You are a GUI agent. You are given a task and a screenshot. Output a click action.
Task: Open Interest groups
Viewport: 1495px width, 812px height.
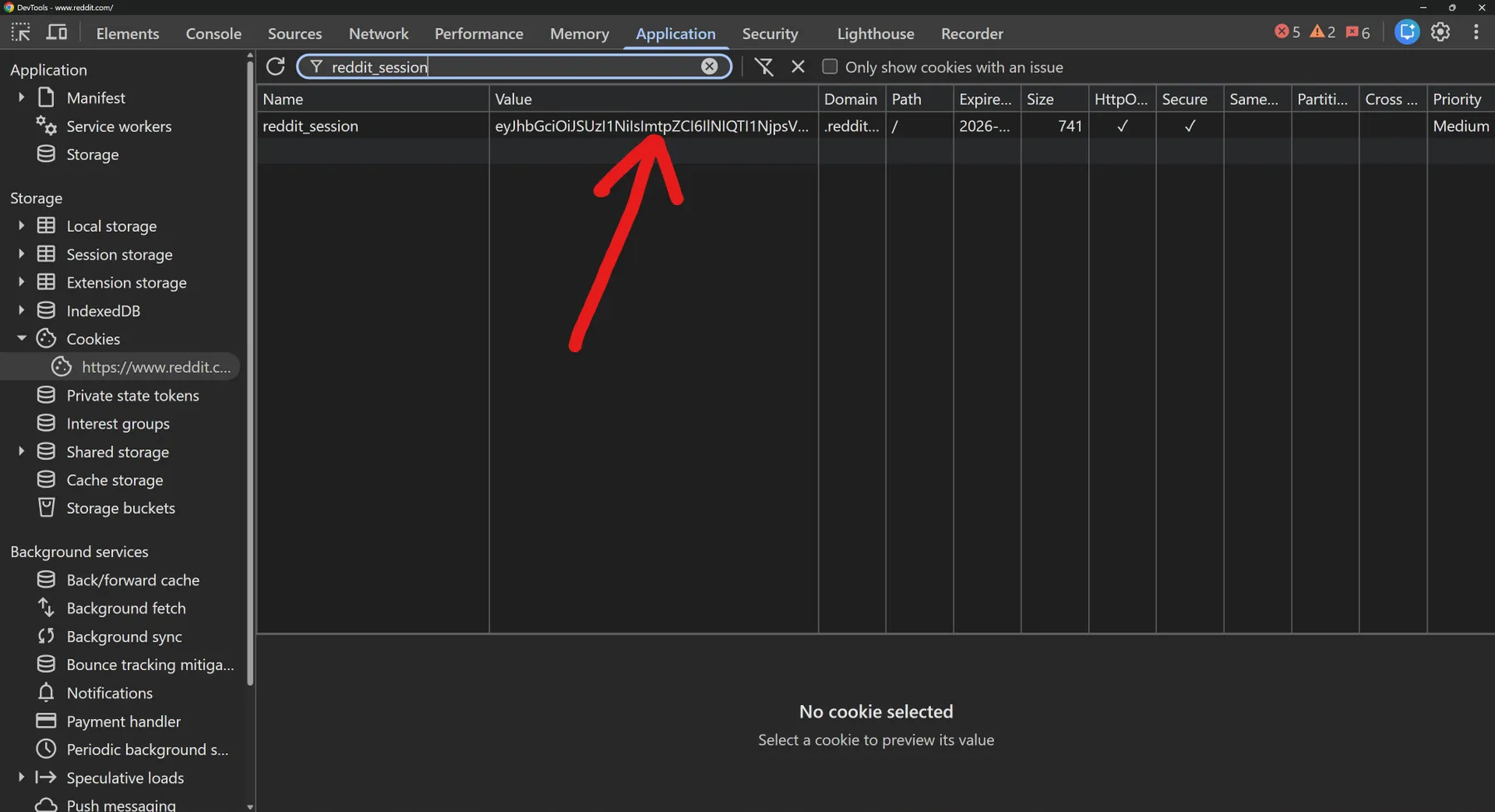pos(118,423)
